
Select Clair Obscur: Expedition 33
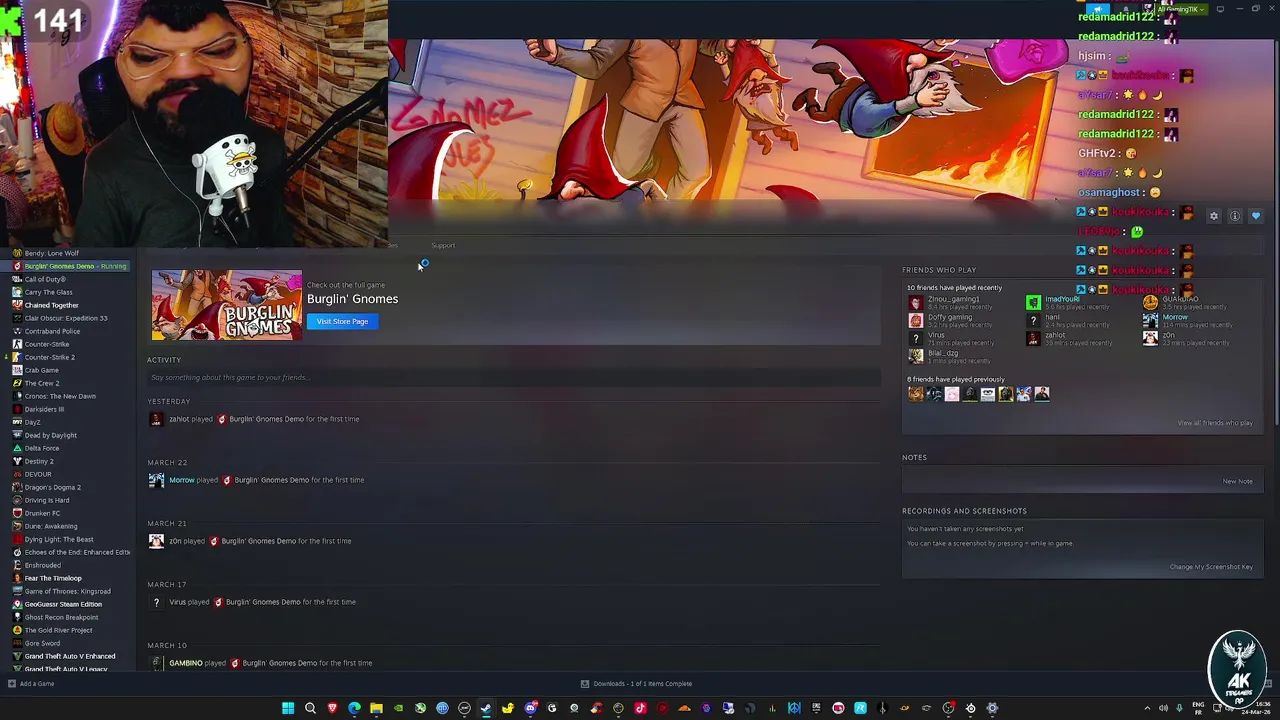(66, 318)
